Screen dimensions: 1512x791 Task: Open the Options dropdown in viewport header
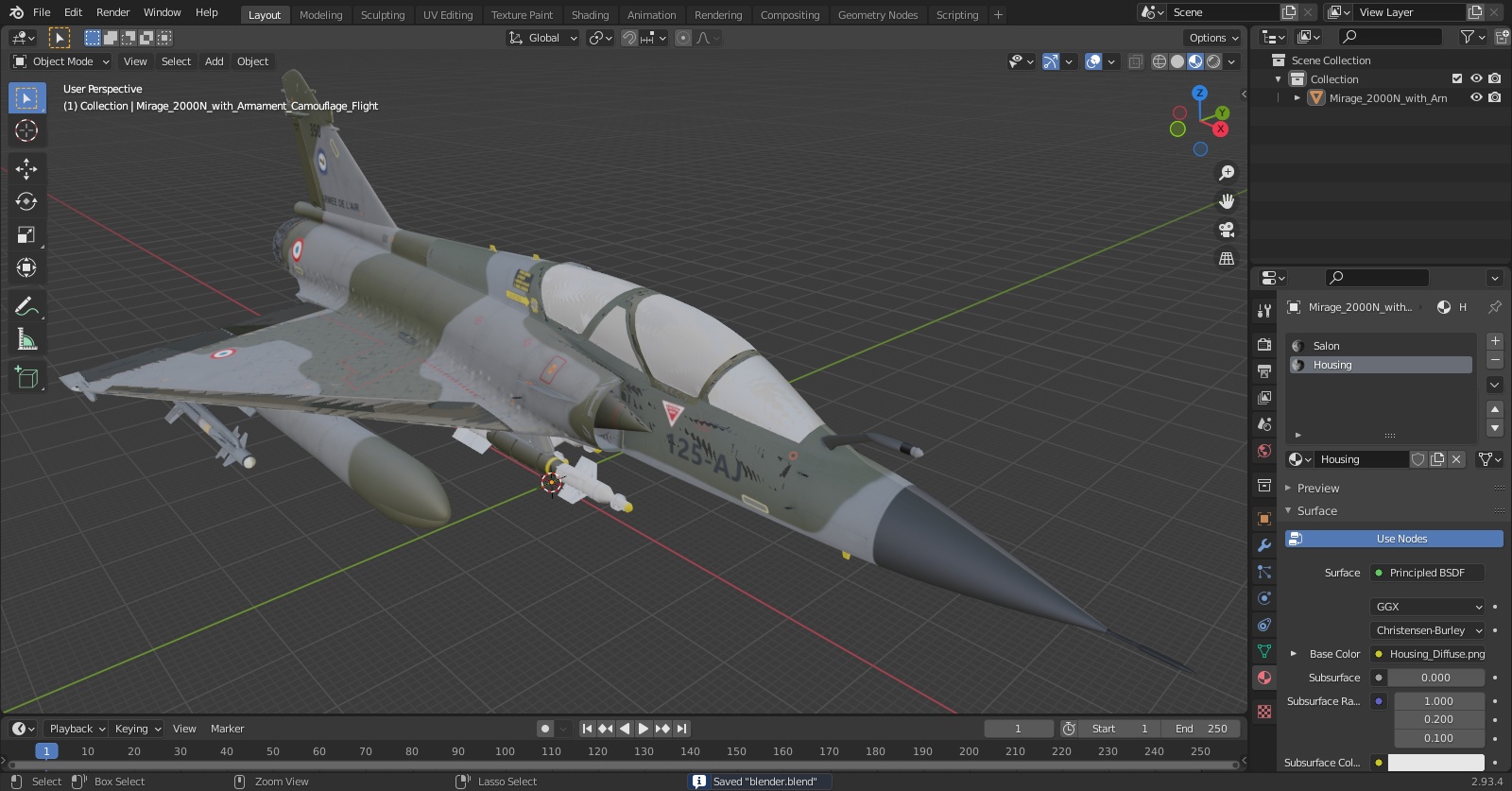tap(1213, 38)
